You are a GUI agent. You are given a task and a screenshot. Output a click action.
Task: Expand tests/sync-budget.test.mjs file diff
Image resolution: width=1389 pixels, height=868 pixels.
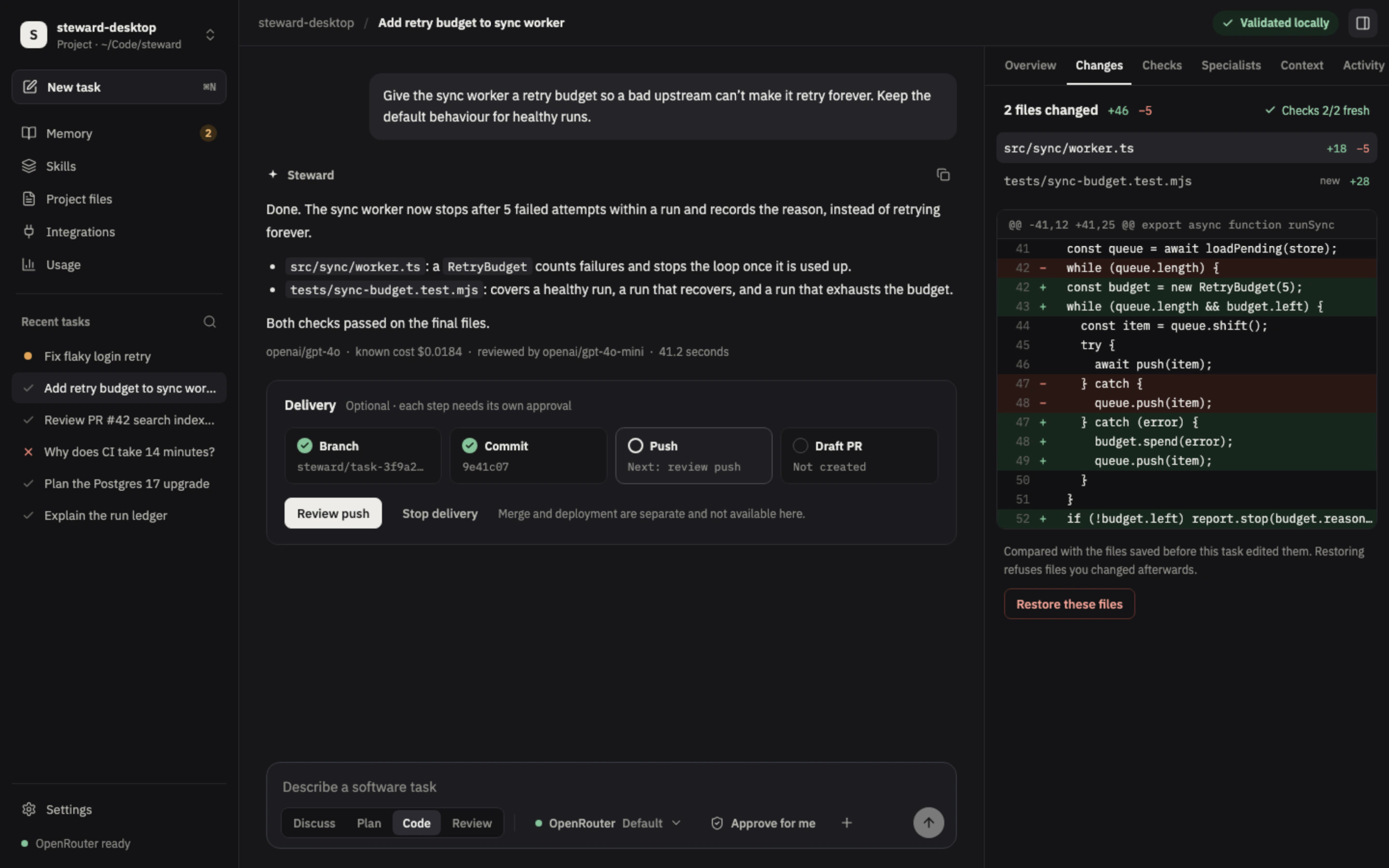(1186, 181)
